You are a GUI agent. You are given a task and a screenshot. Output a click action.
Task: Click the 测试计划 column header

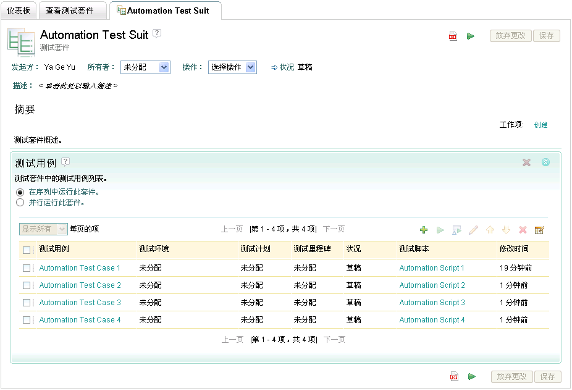(255, 249)
